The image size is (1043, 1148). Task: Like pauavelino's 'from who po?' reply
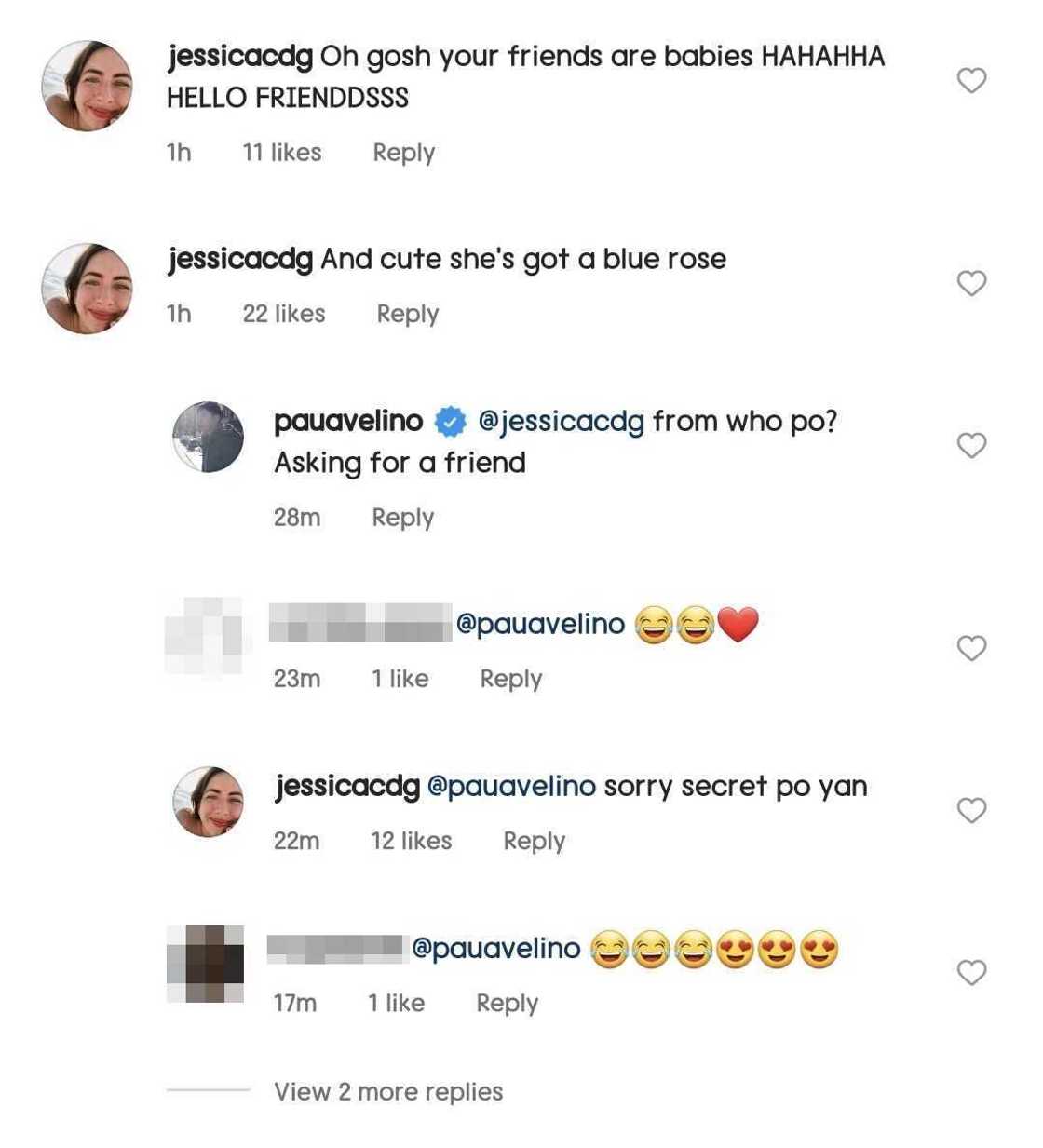point(971,445)
